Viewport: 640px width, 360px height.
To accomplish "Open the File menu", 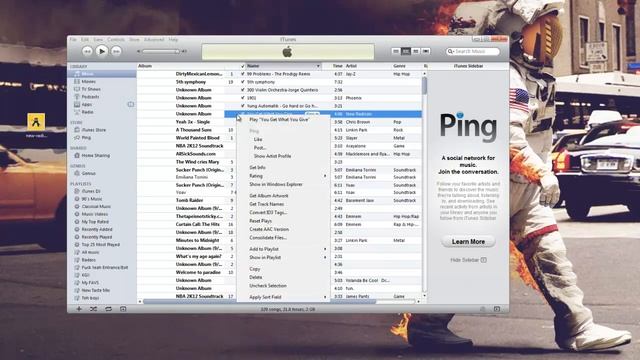I will [x=73, y=40].
